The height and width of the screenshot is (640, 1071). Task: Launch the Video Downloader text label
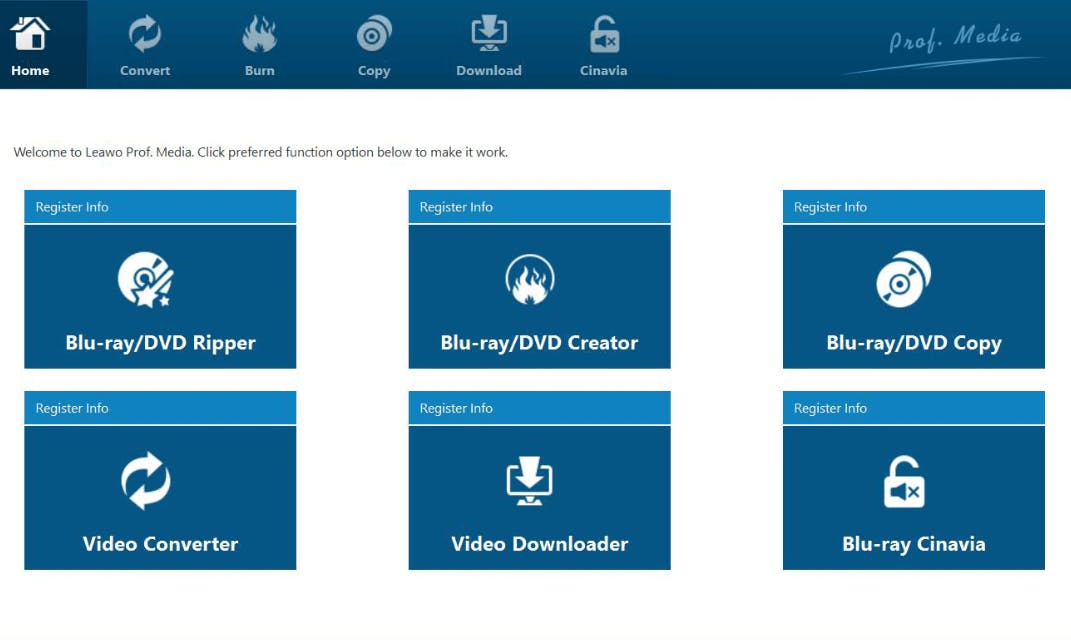[540, 544]
